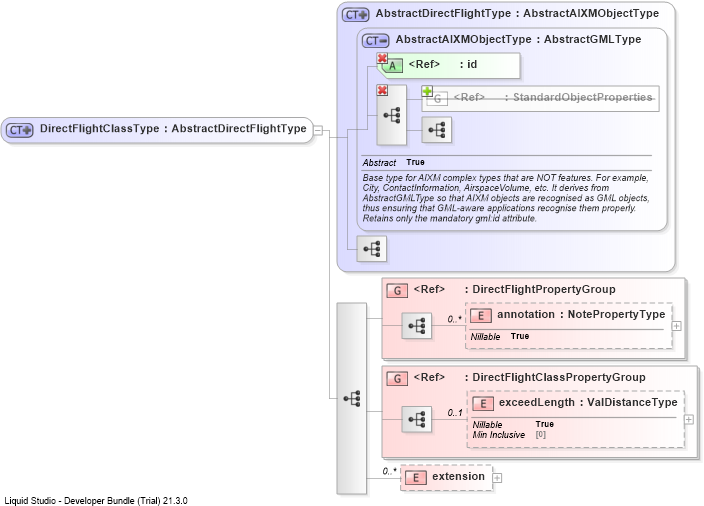The width and height of the screenshot is (704, 506).
Task: Click the Min Inclusive [0] property
Action: coord(509,435)
